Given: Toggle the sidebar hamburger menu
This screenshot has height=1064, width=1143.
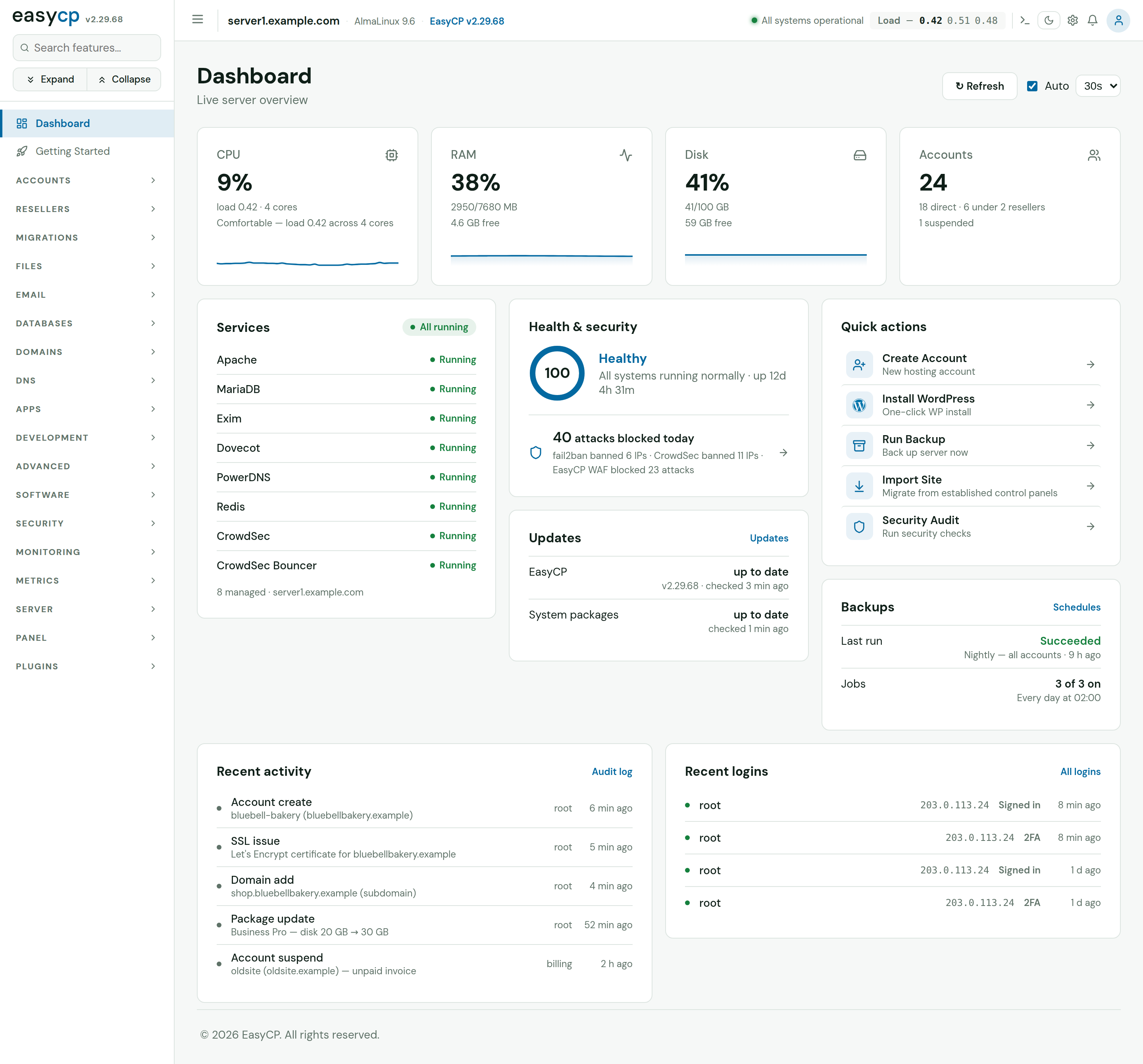Looking at the screenshot, I should tap(197, 19).
